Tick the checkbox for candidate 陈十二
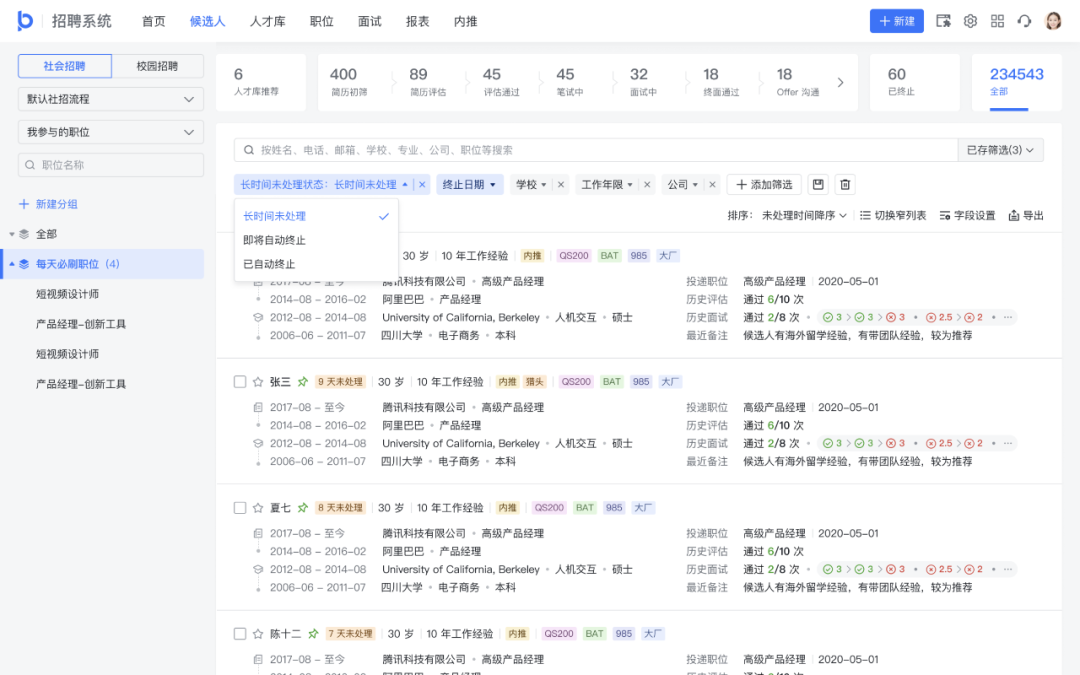This screenshot has width=1080, height=675. point(240,634)
